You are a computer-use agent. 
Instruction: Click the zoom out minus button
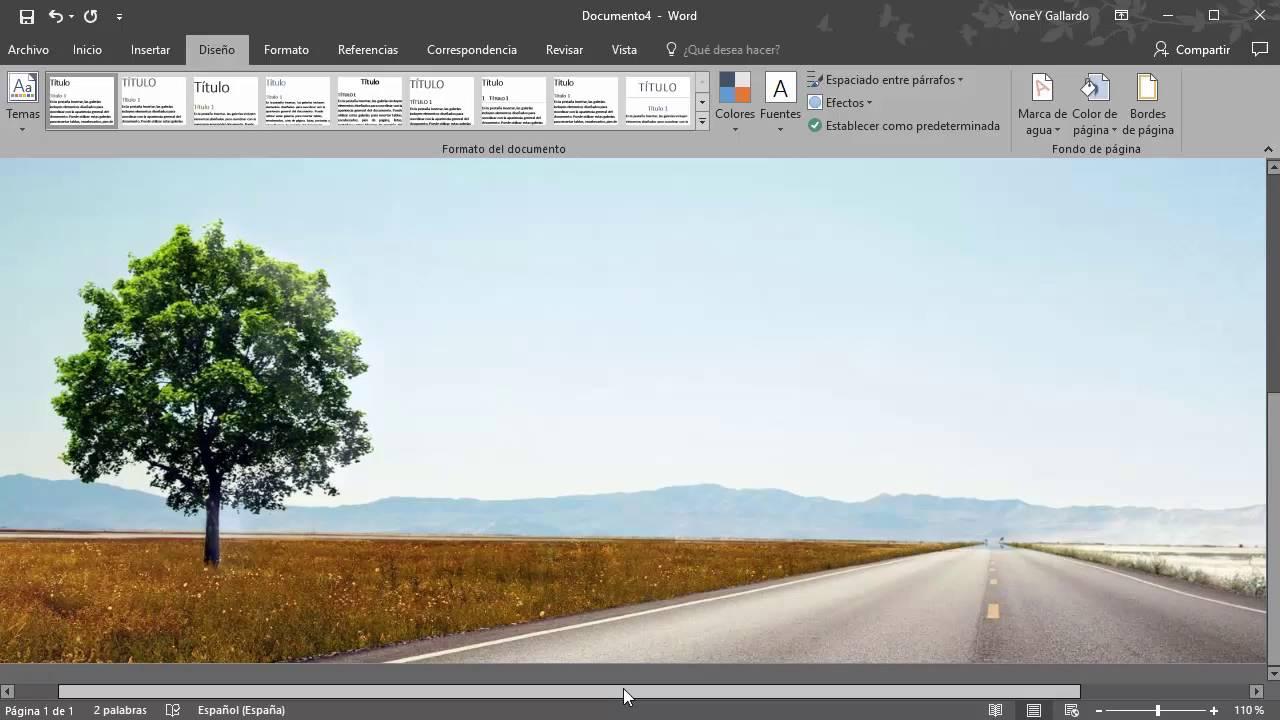click(x=1099, y=711)
